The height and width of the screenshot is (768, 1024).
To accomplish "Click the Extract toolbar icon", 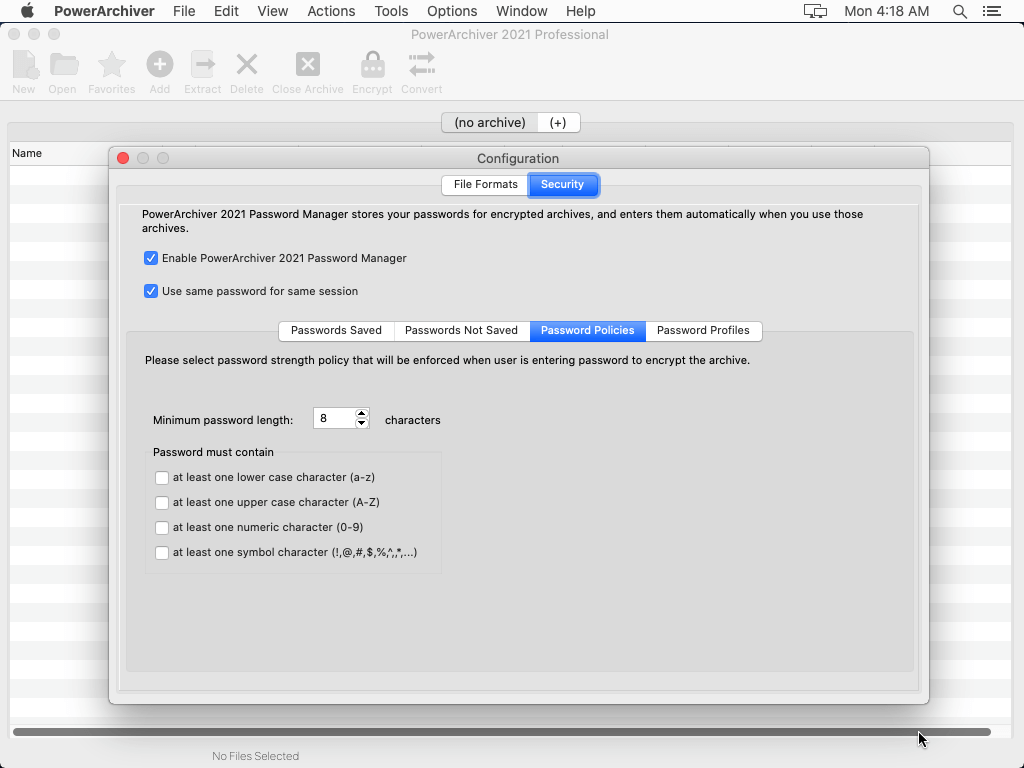I will (202, 65).
